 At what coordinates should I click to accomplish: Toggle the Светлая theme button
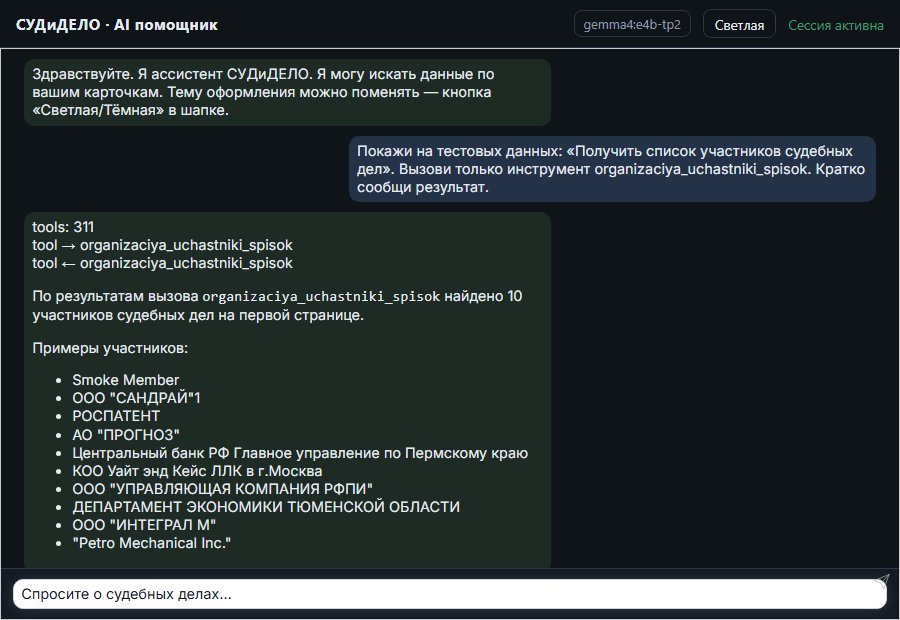pyautogui.click(x=739, y=25)
